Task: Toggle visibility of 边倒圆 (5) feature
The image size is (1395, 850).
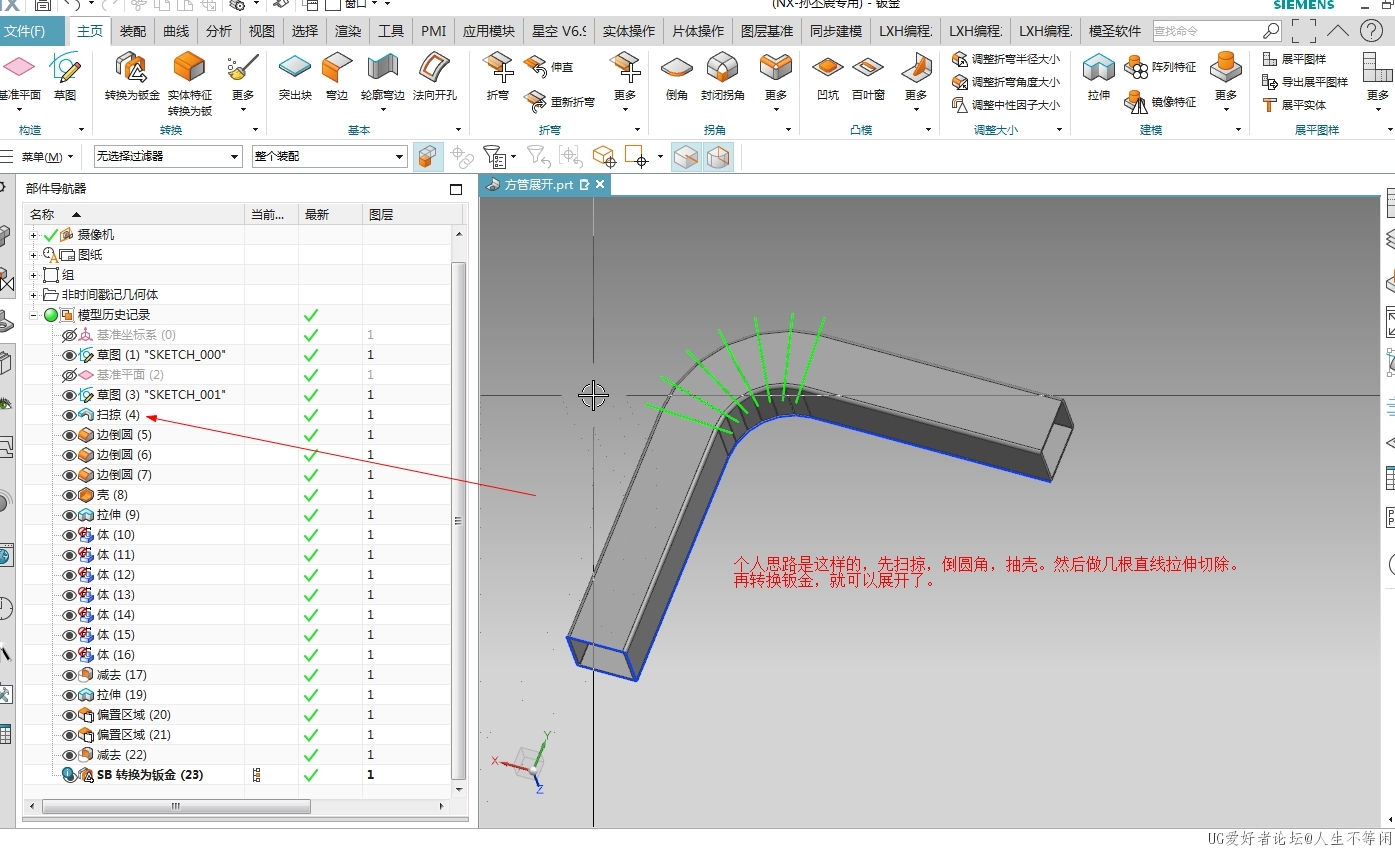Action: click(x=69, y=435)
